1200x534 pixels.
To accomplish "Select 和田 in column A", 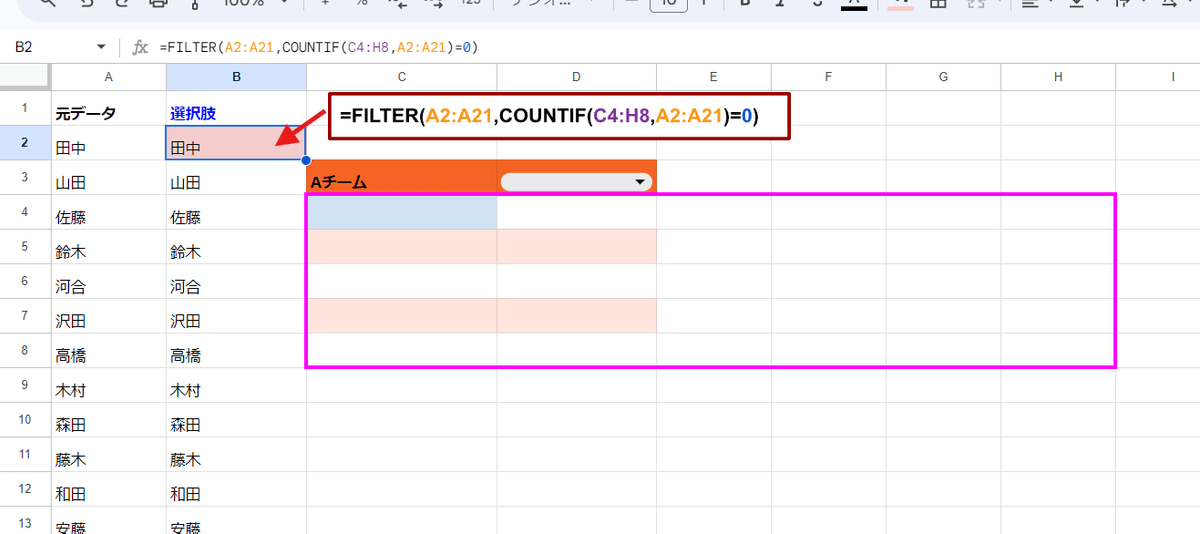I will point(109,490).
